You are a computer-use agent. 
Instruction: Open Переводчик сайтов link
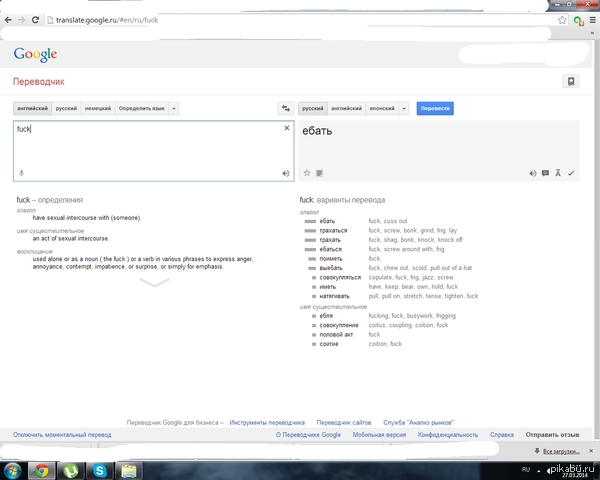[344, 423]
